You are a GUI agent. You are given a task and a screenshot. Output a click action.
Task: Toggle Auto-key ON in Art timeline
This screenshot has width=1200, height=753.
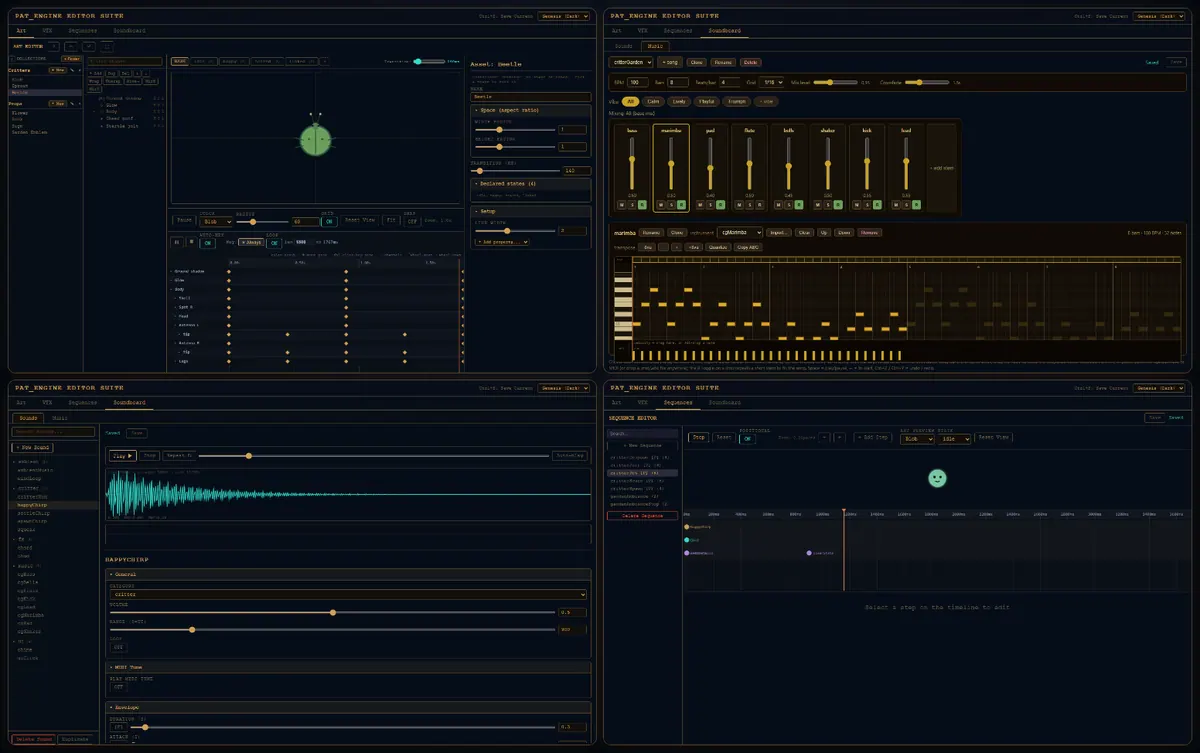208,243
